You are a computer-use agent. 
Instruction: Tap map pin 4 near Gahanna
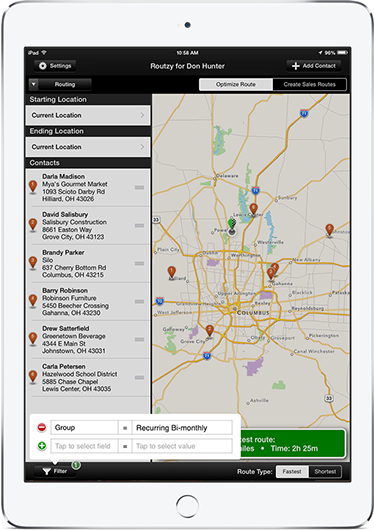click(275, 268)
